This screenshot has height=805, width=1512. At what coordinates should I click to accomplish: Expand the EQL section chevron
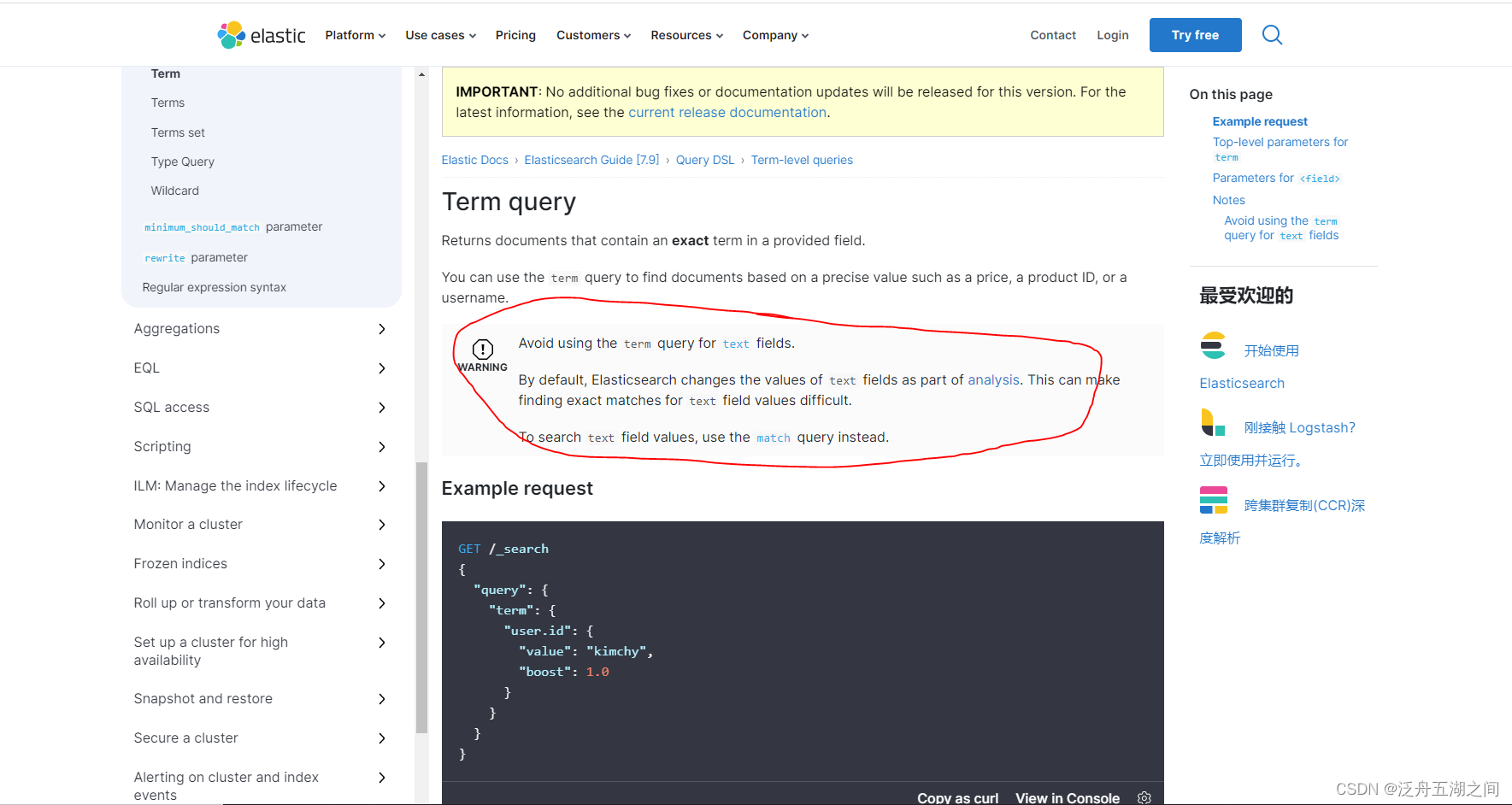point(382,368)
